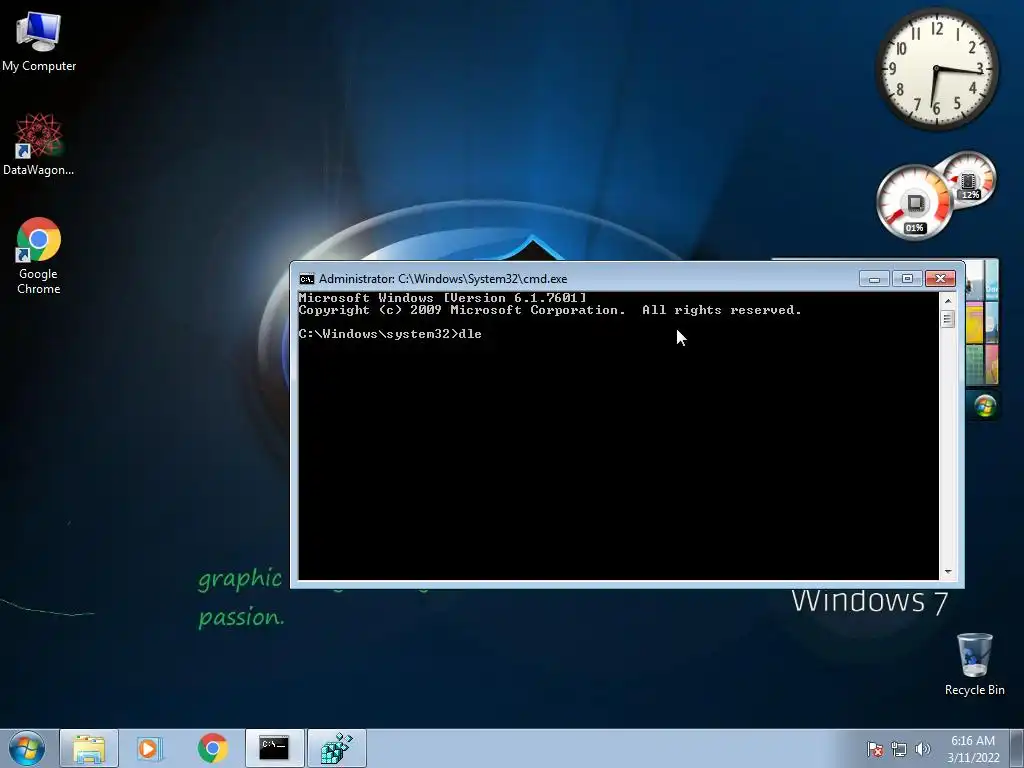Click the 'Microsoft Windows [Version 6.1.7601]' line

pyautogui.click(x=442, y=298)
